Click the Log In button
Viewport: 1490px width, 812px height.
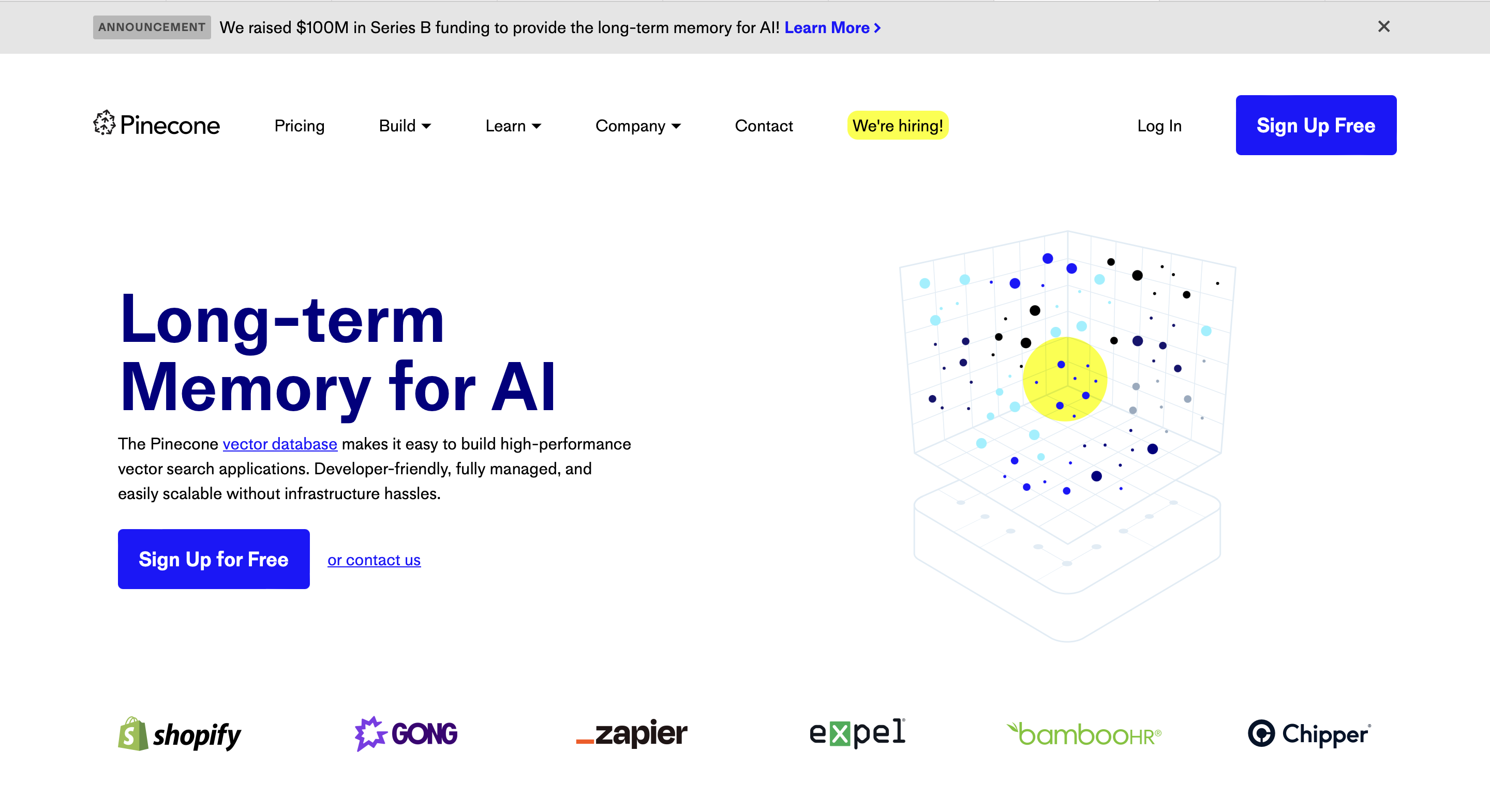coord(1159,125)
